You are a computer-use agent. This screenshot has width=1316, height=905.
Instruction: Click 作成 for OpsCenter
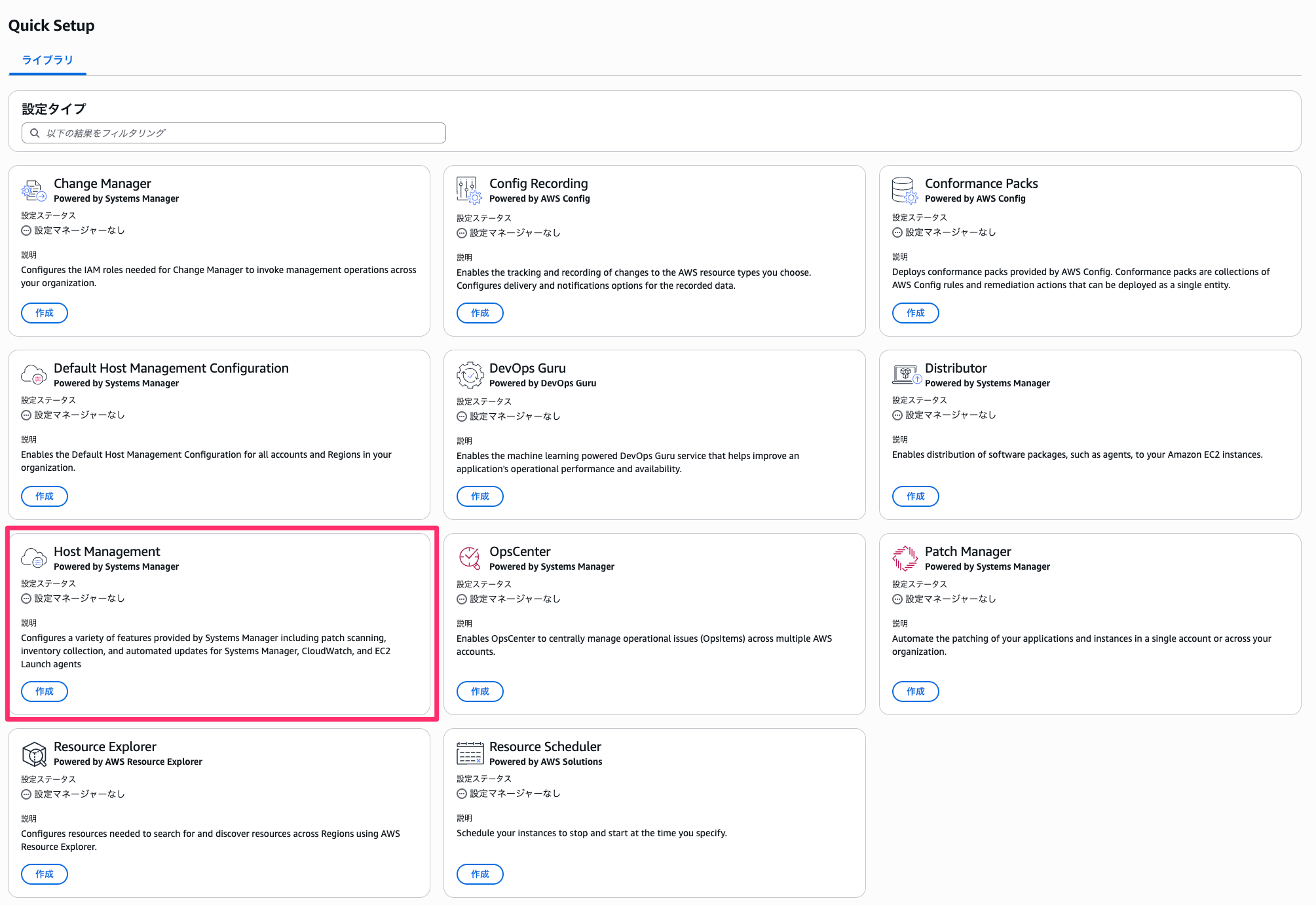[x=480, y=692]
